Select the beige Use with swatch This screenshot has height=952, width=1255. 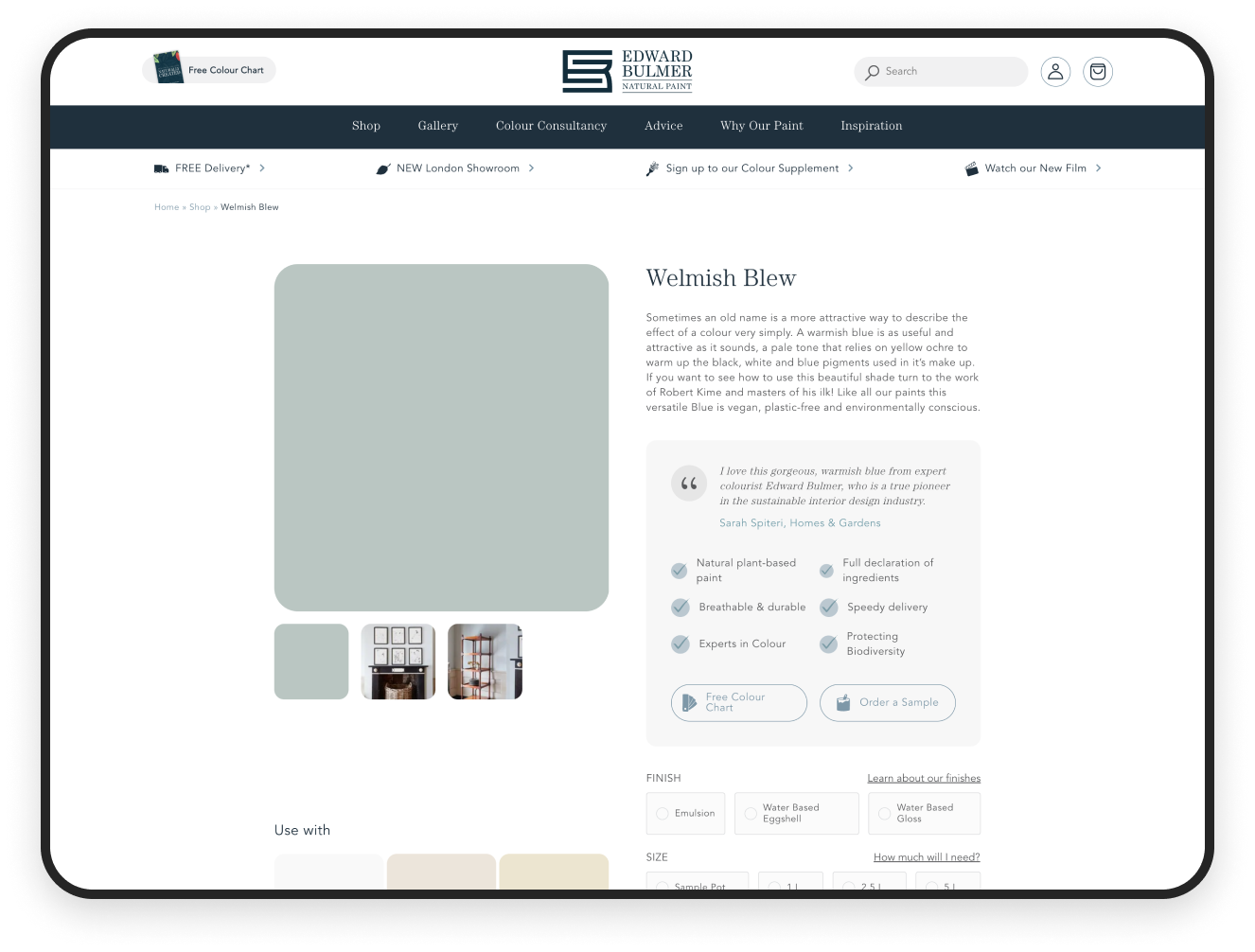point(441,872)
